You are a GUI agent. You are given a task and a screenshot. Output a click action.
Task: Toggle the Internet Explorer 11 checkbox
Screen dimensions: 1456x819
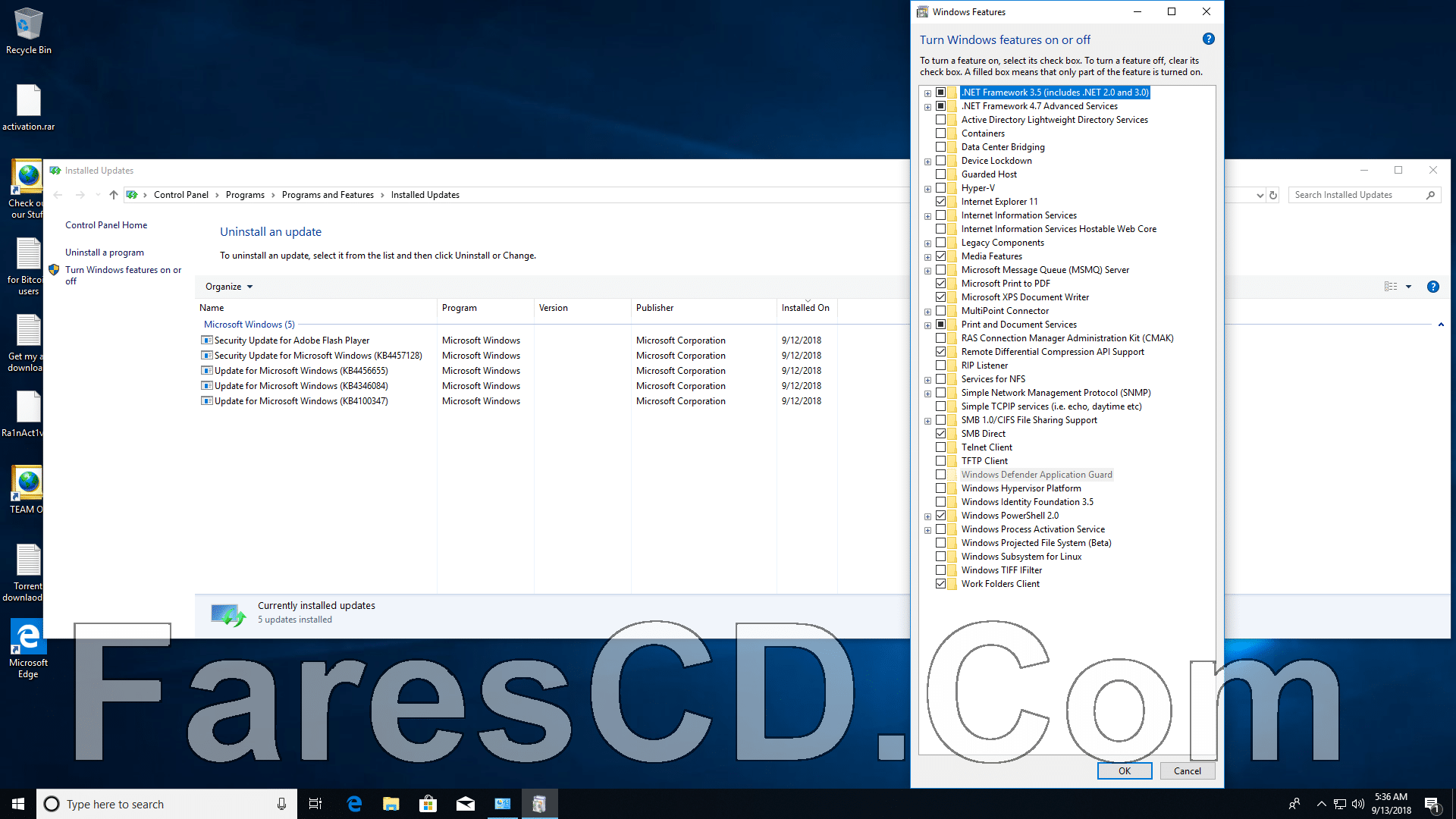coord(940,202)
